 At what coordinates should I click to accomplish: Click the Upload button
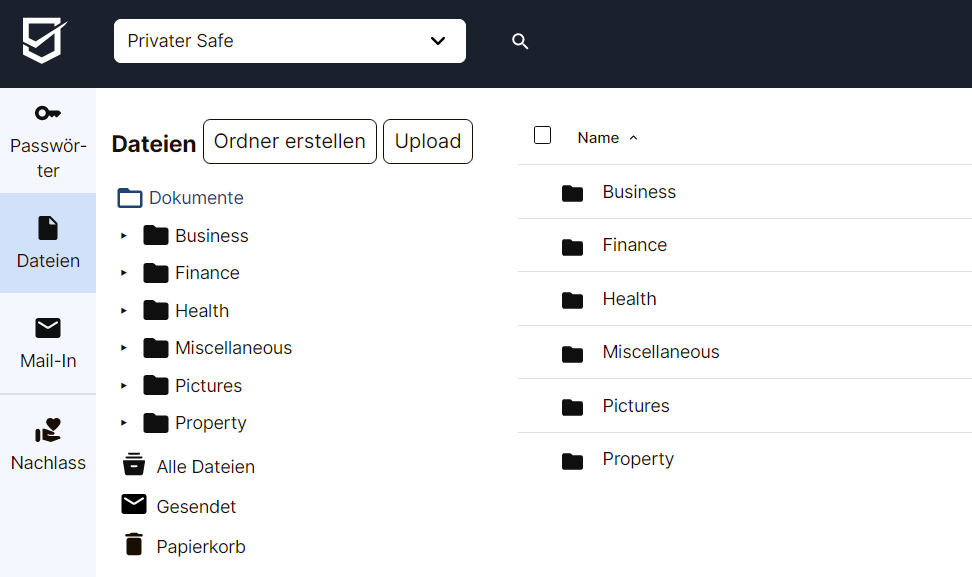tap(428, 141)
